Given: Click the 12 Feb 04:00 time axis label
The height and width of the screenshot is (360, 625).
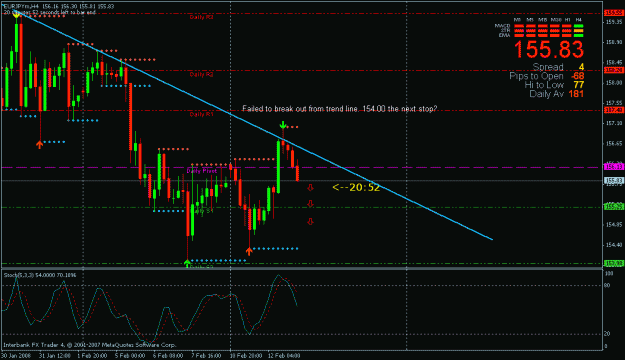Looking at the screenshot, I should pyautogui.click(x=284, y=356).
